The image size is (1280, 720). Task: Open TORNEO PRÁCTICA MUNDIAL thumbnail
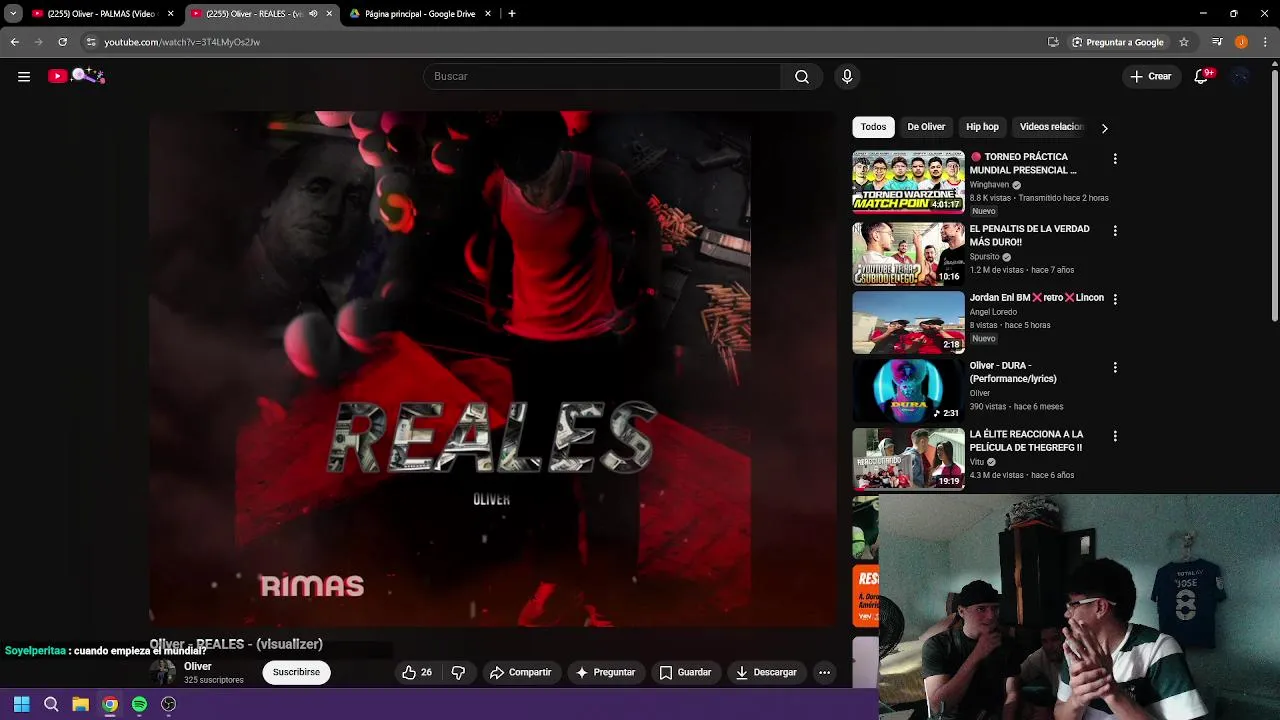click(x=908, y=182)
